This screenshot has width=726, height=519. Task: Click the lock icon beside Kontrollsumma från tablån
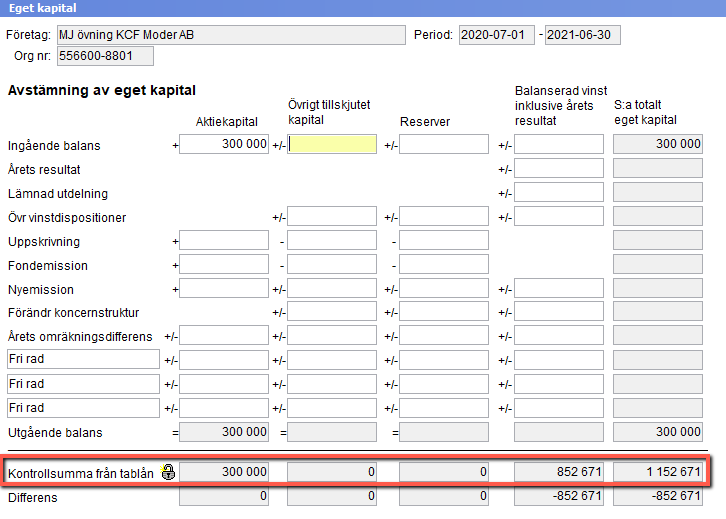[x=168, y=472]
